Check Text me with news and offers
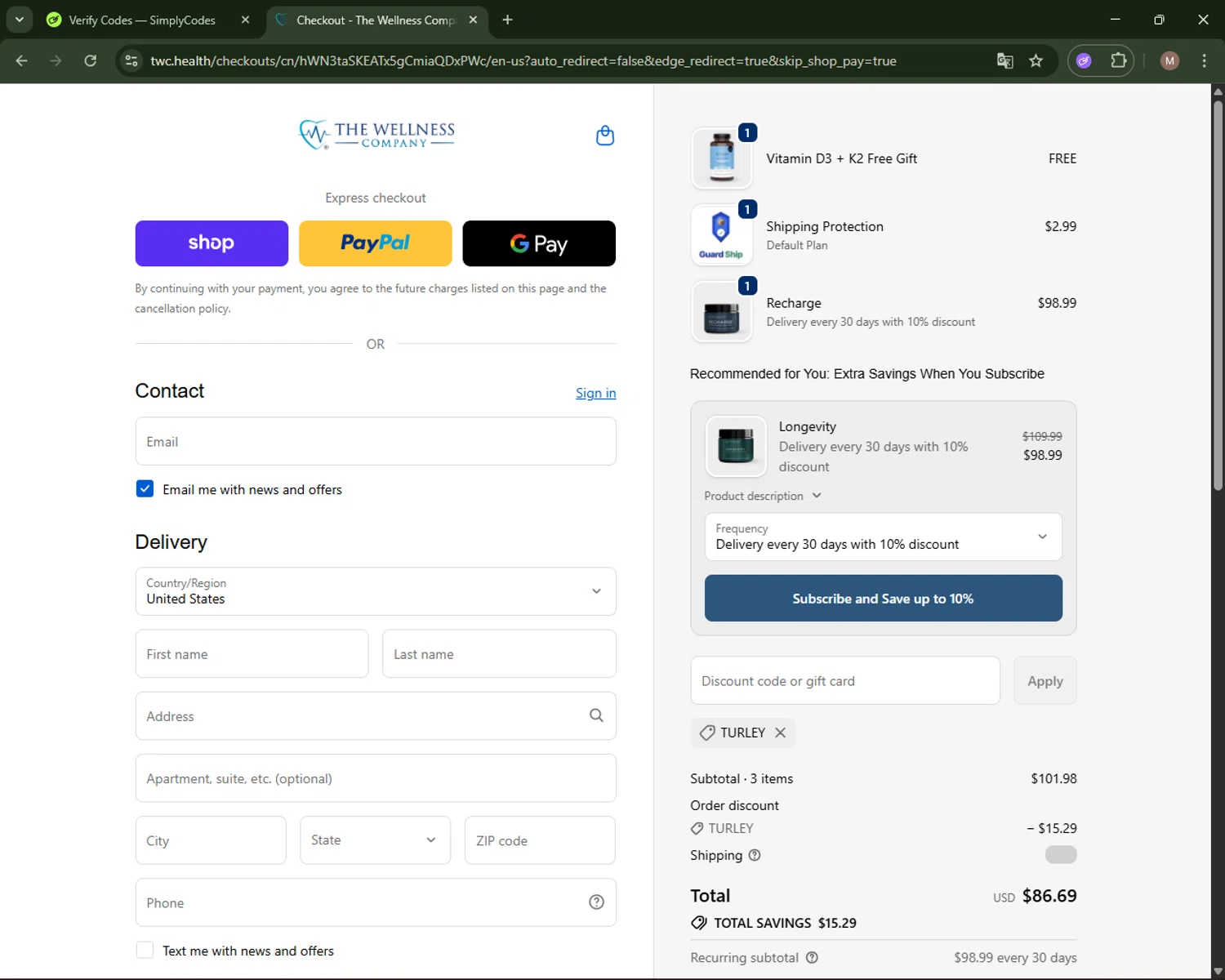This screenshot has height=980, width=1225. tap(145, 950)
